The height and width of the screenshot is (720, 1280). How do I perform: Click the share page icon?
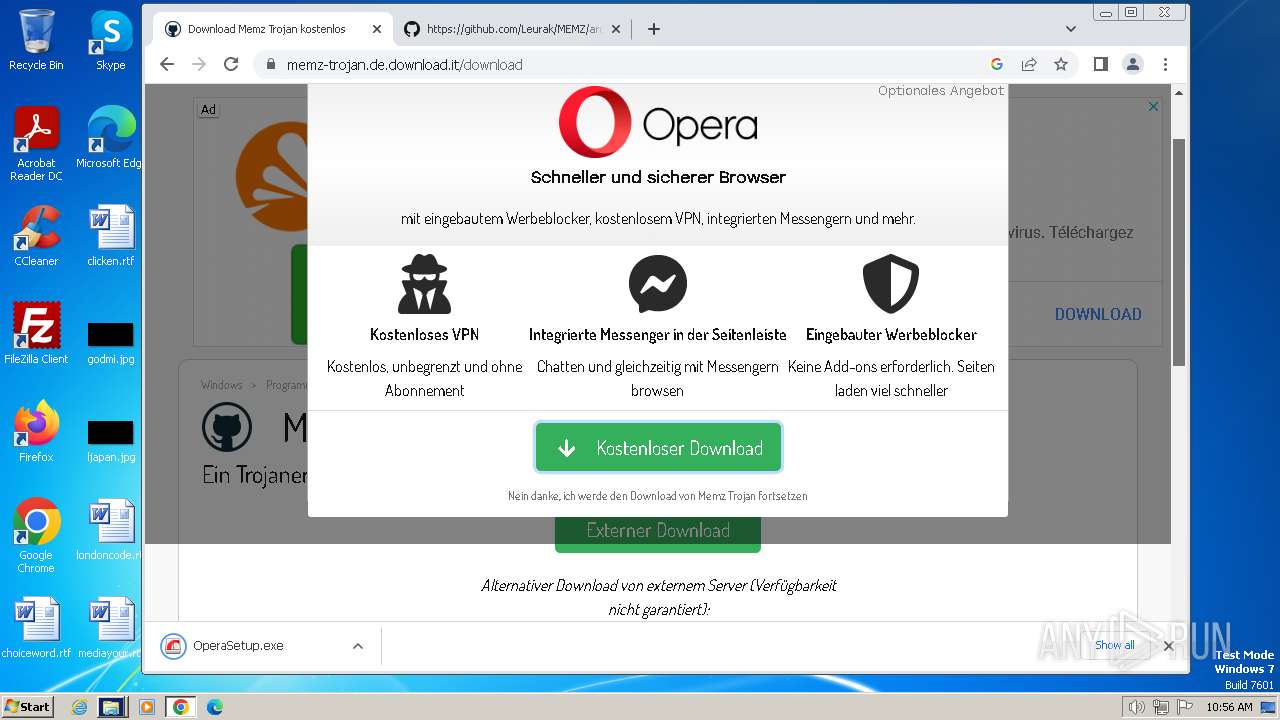click(x=1029, y=64)
